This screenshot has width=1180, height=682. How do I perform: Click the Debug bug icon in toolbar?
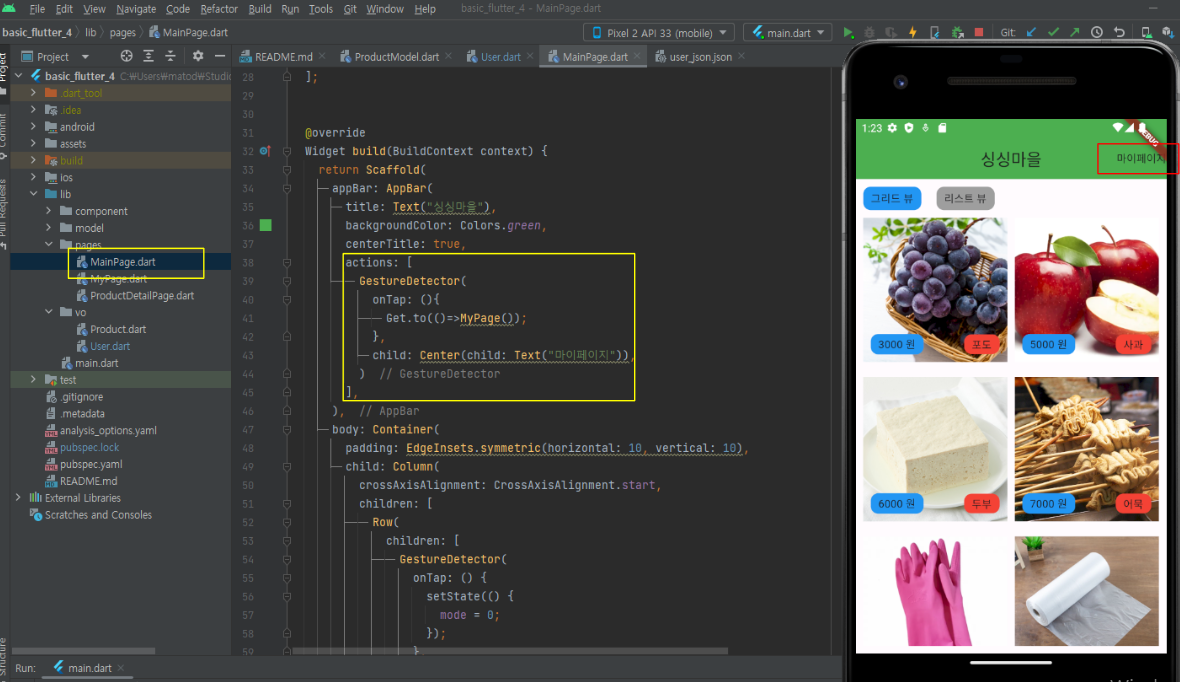[x=869, y=32]
